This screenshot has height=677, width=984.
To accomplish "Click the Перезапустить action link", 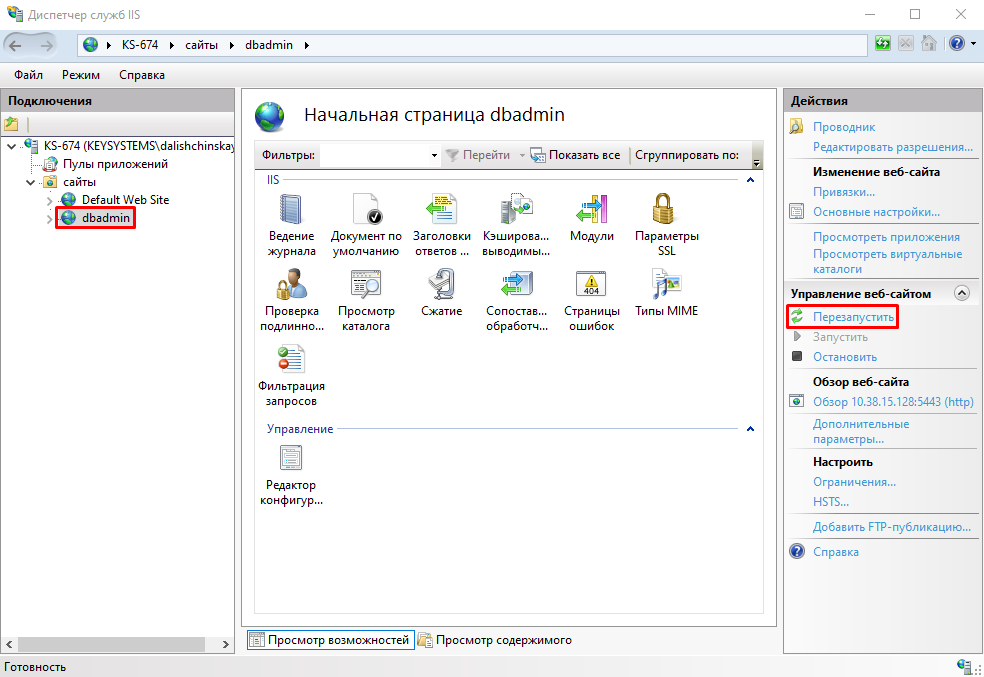I will (x=853, y=317).
